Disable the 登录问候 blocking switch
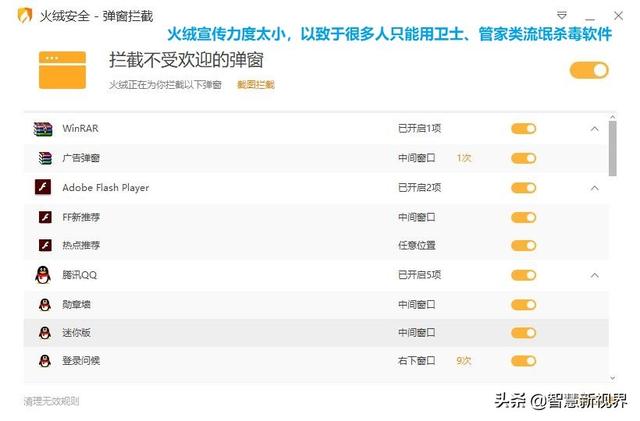The height and width of the screenshot is (421, 640). coord(524,361)
